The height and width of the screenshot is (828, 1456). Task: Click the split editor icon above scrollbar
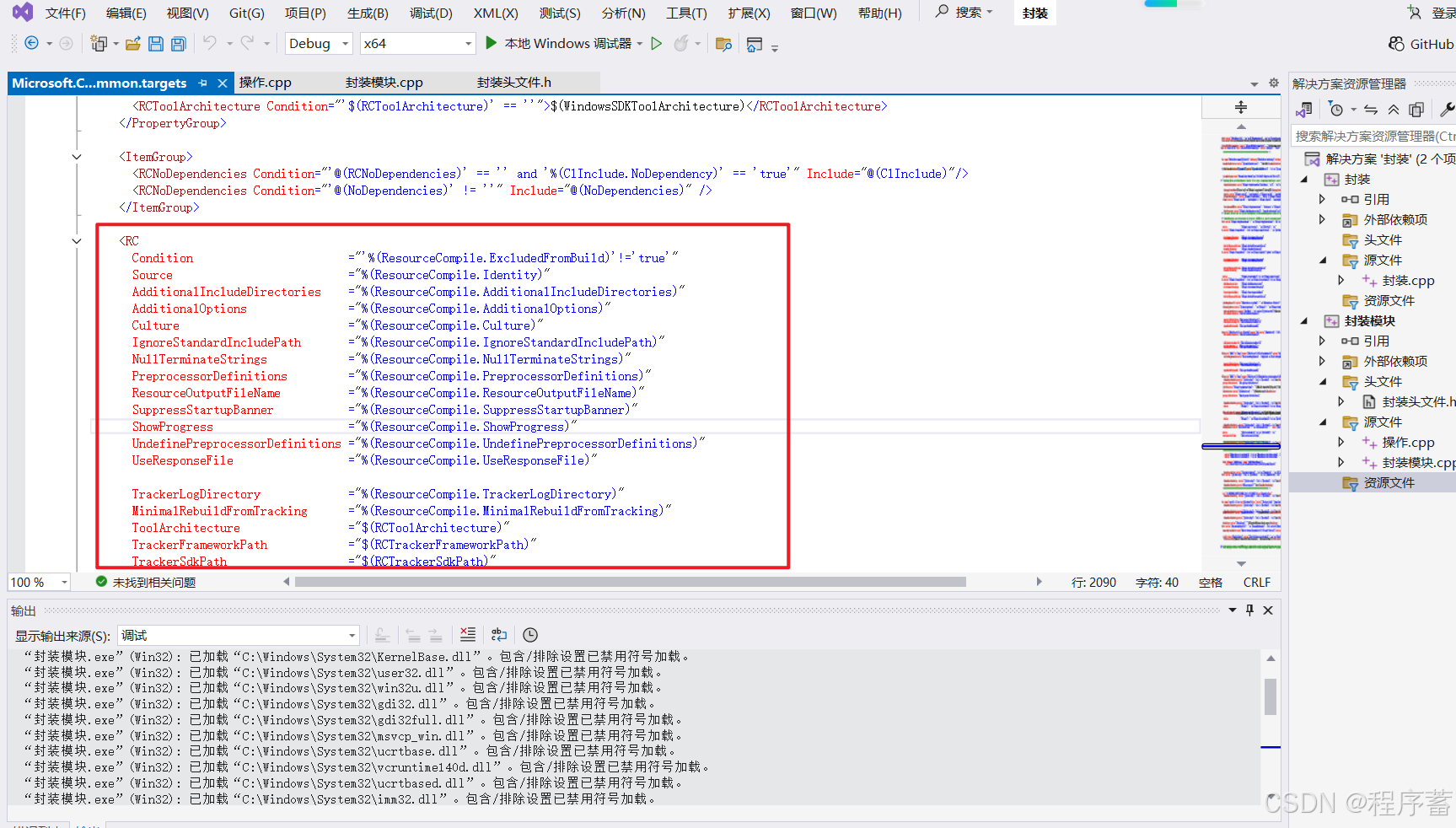click(1241, 107)
